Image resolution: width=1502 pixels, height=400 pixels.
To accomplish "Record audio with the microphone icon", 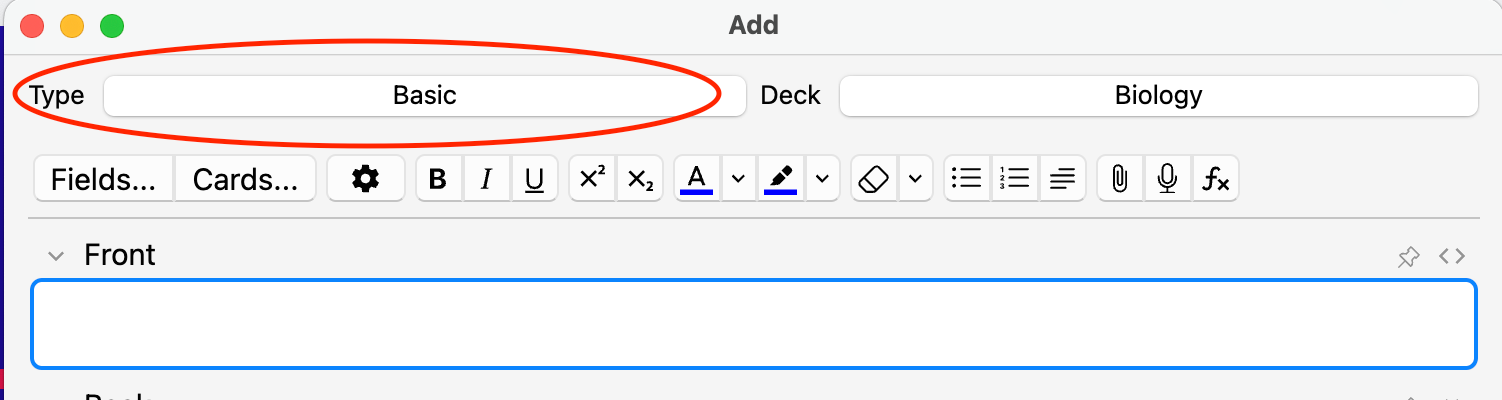I will pos(1167,179).
